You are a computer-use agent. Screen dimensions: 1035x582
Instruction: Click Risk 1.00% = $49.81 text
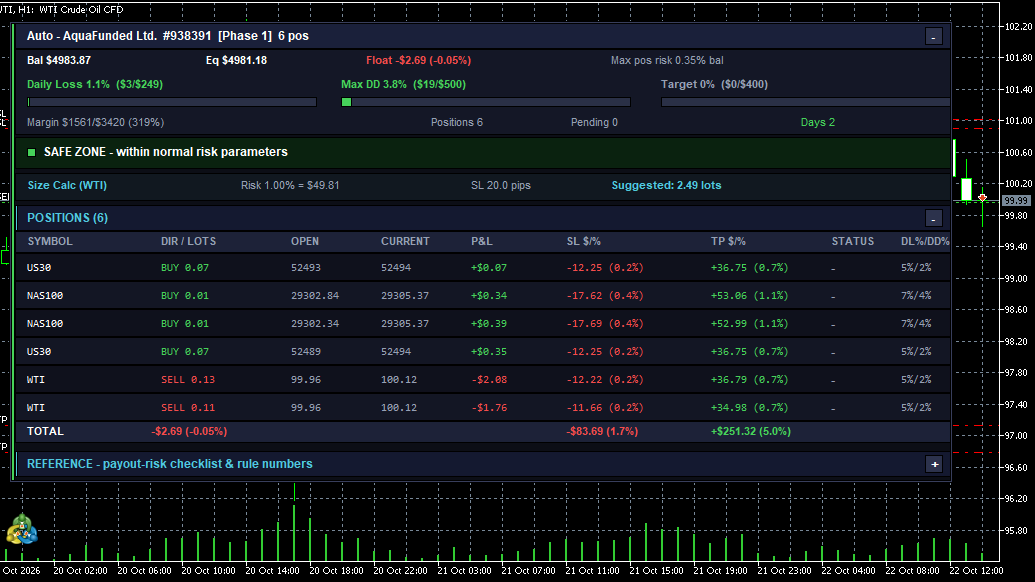[x=290, y=185]
